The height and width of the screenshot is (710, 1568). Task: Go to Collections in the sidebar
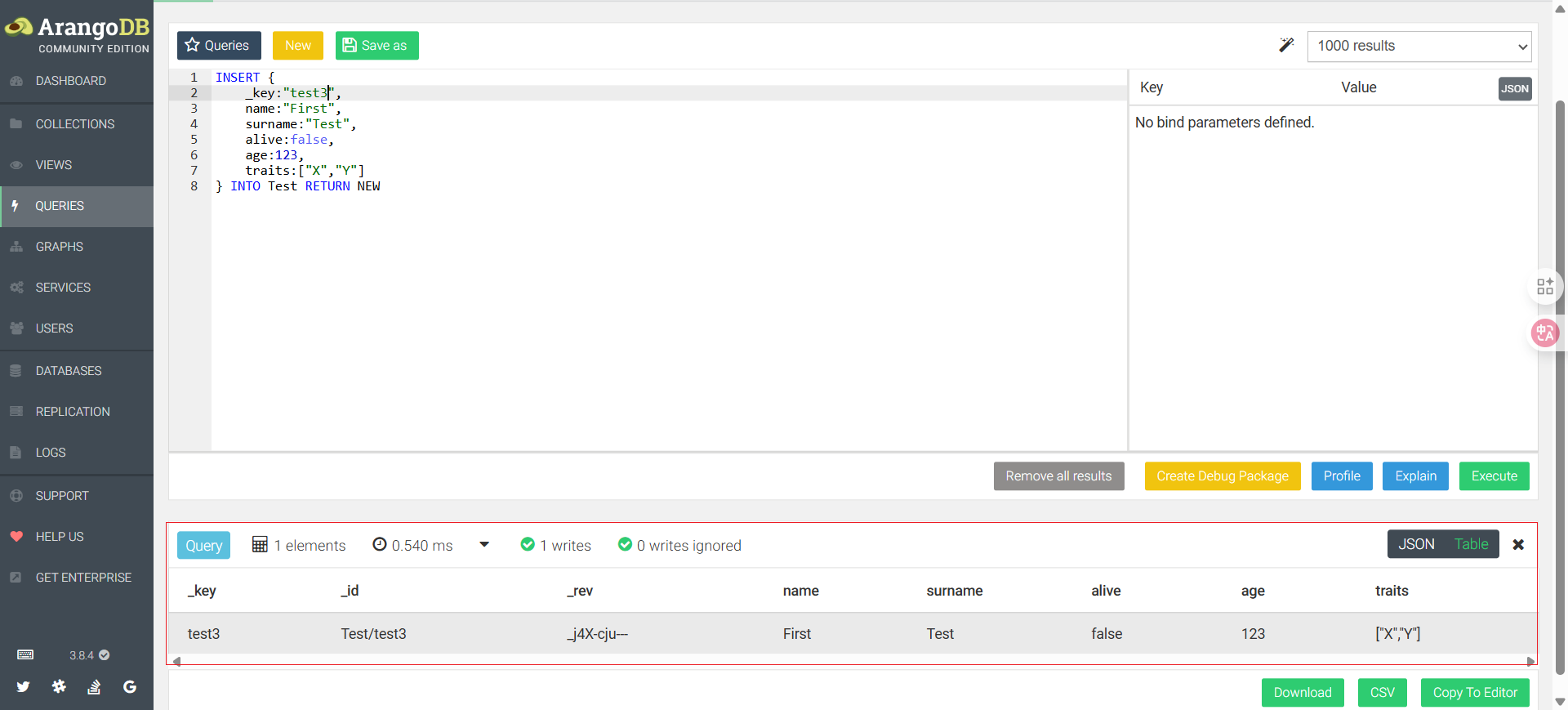(x=75, y=124)
